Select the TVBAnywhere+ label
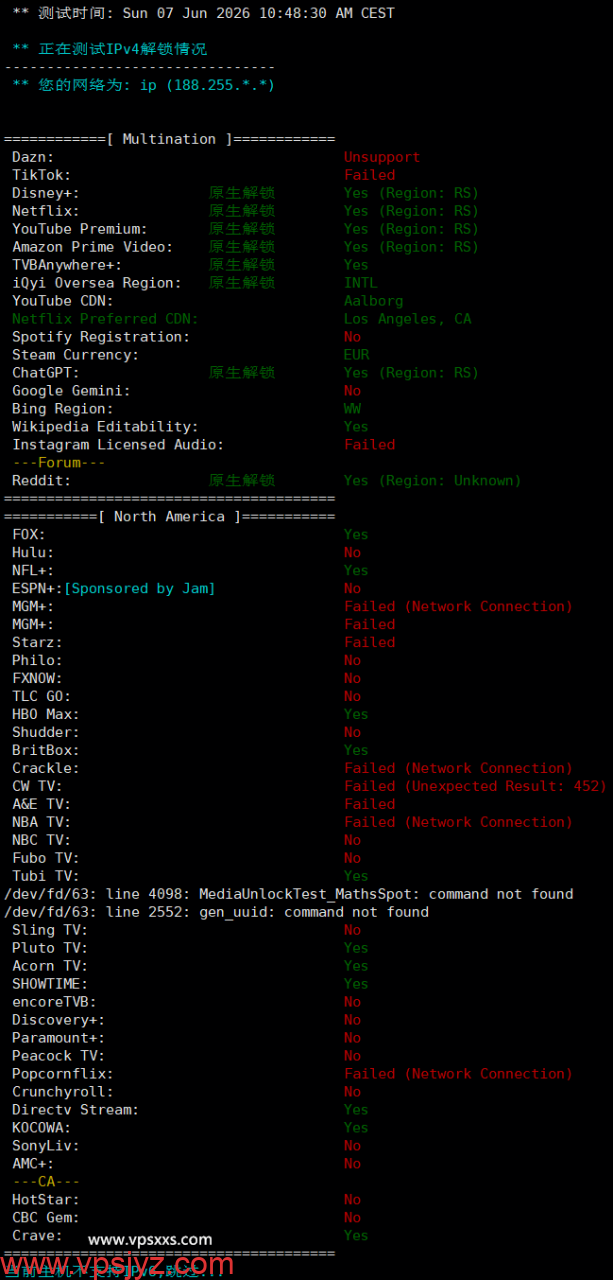The width and height of the screenshot is (613, 1280). click(x=67, y=265)
